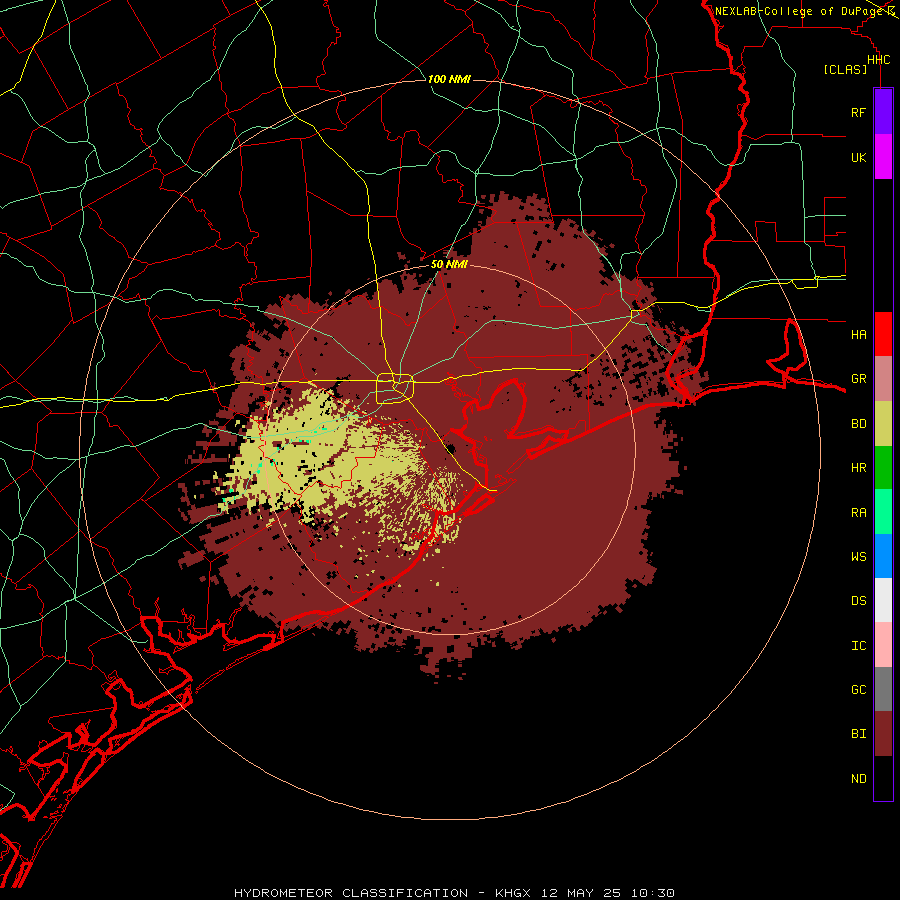
Task: Click the UK legend label
Action: (858, 157)
